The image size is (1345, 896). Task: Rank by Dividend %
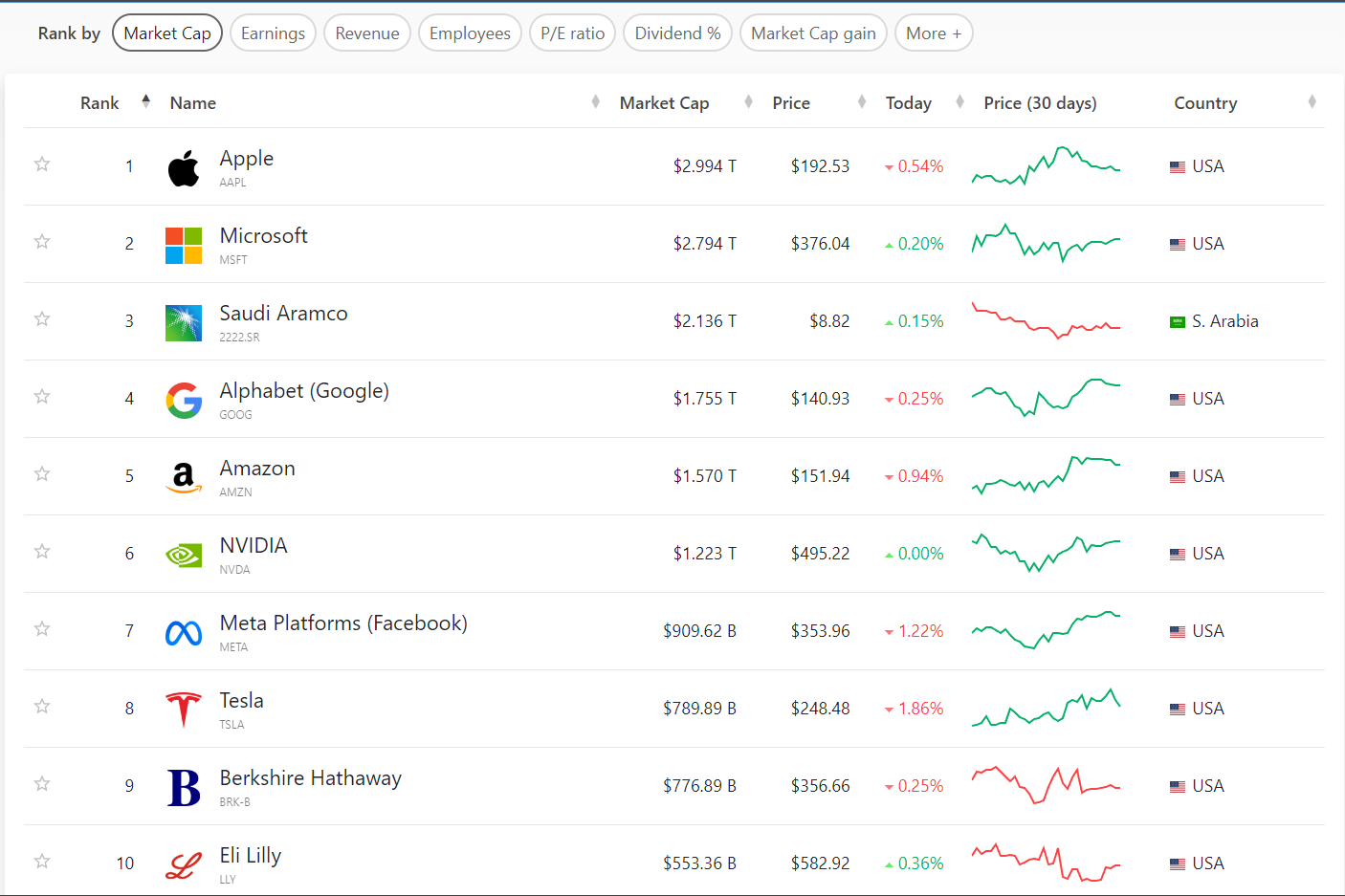click(677, 33)
